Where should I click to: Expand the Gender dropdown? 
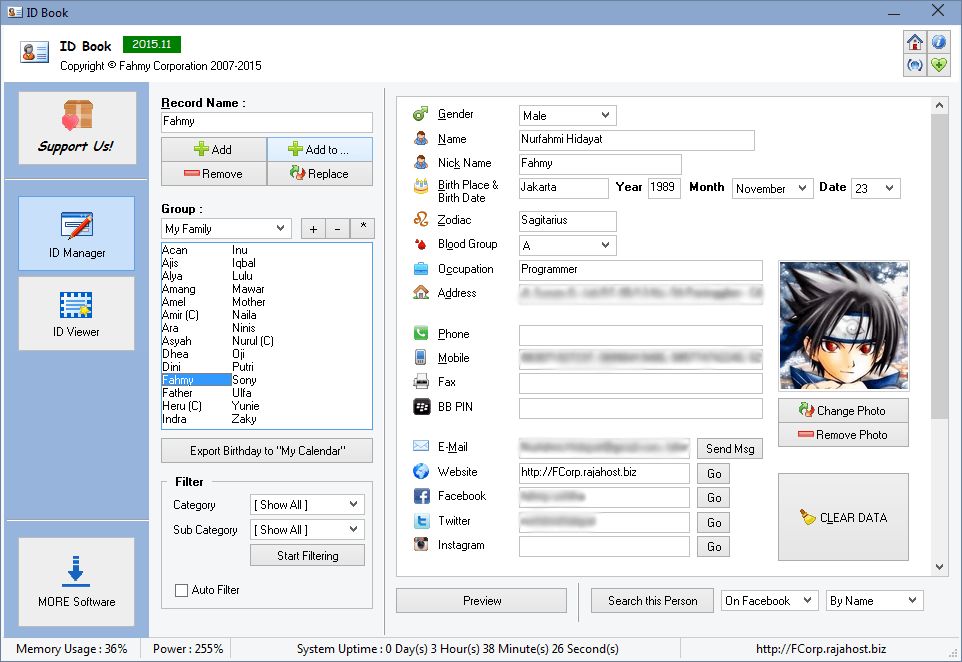coord(567,115)
